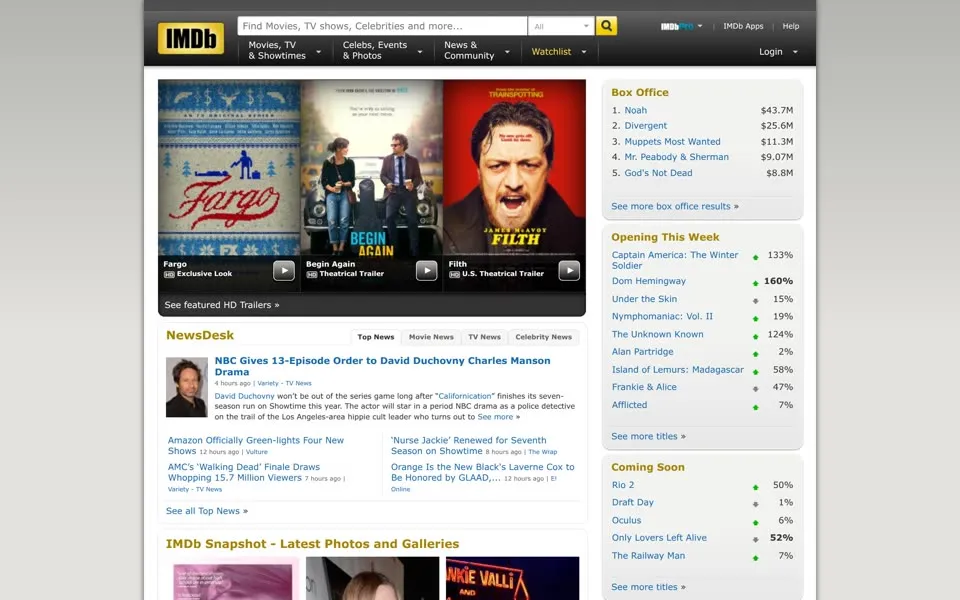The width and height of the screenshot is (960, 600).
Task: Click See more titles under Opening This Week
Action: click(x=648, y=437)
